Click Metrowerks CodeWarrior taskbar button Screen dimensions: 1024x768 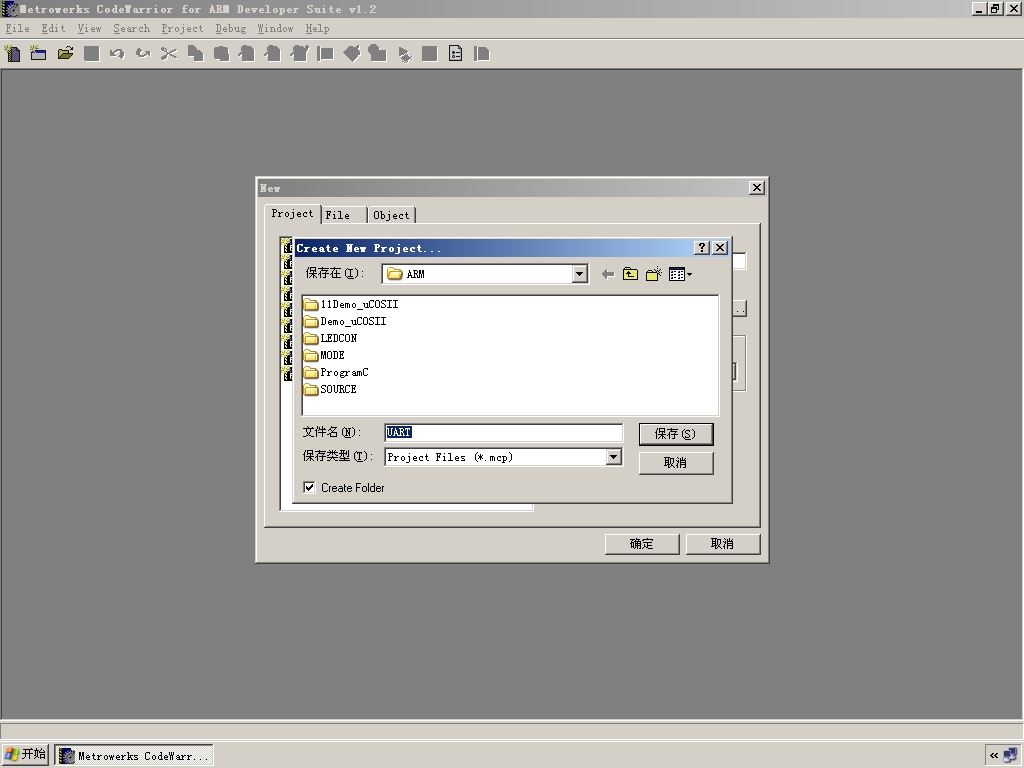tap(134, 756)
